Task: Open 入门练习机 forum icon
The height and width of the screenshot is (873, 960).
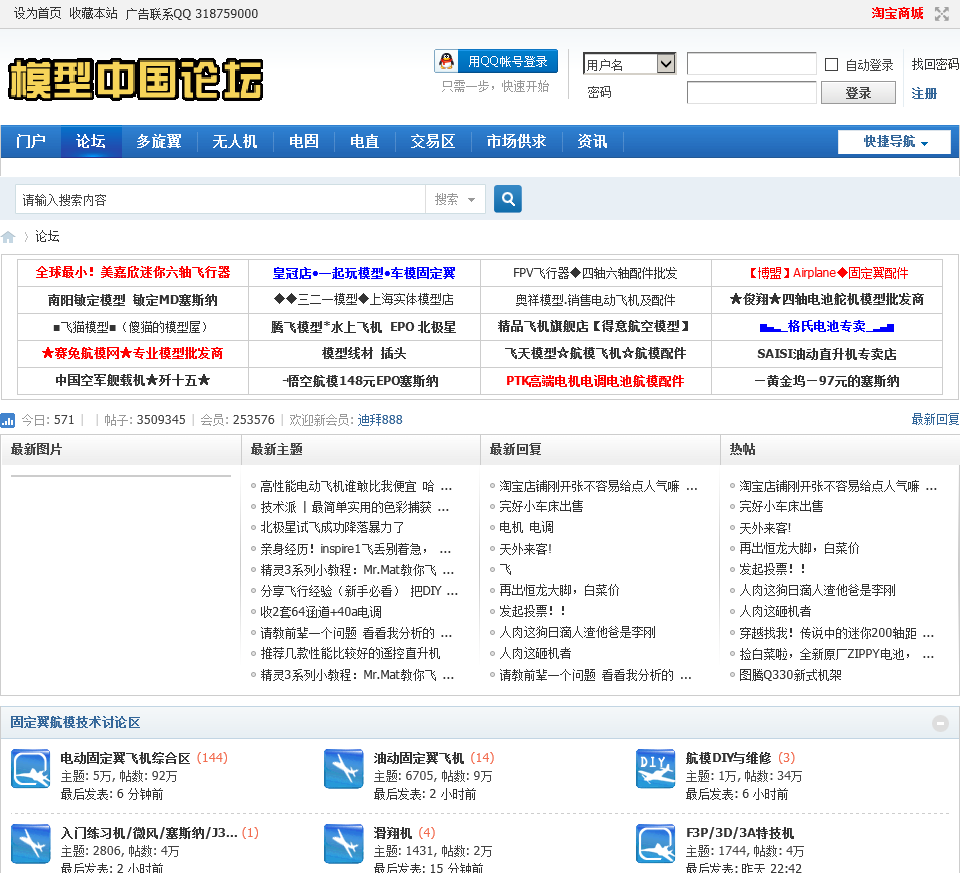Action: [x=31, y=844]
